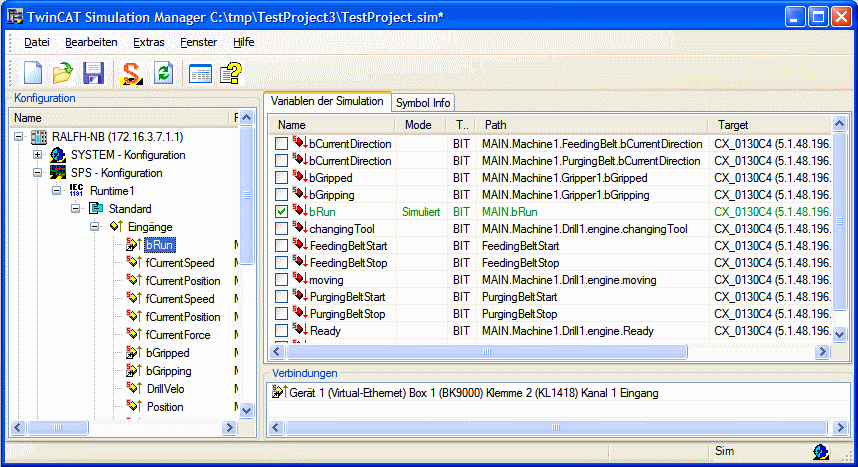
Task: Save project with floppy disk icon
Action: pyautogui.click(x=94, y=73)
